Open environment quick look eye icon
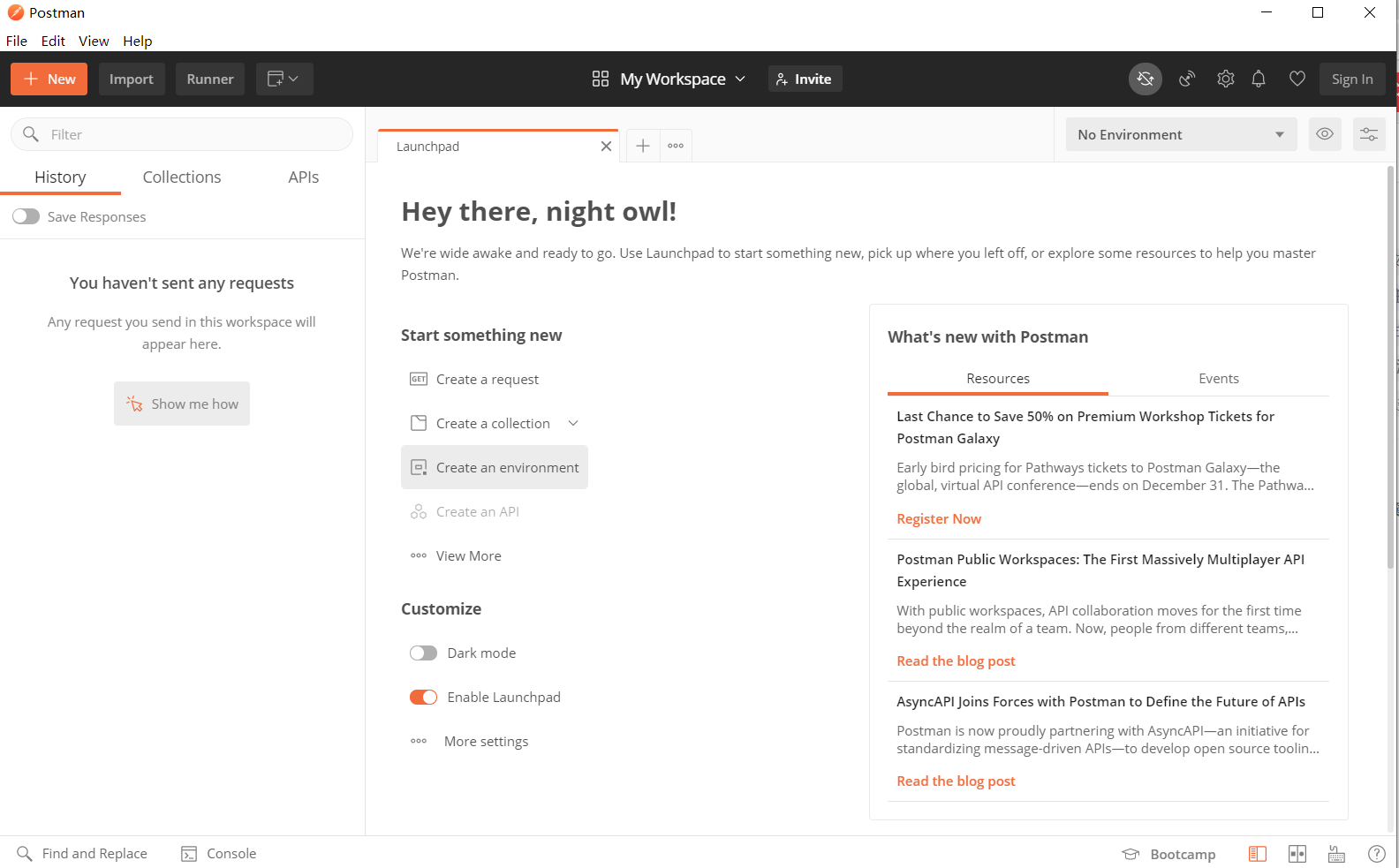 1325,134
